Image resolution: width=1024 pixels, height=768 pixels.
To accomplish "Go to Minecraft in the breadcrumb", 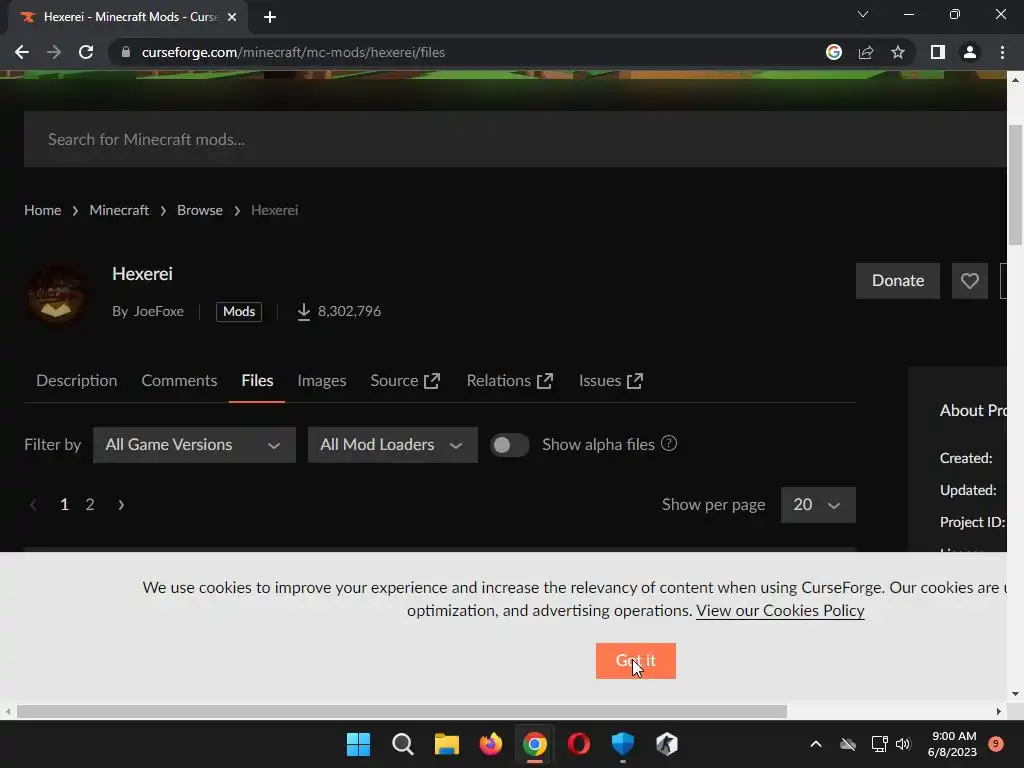I will (119, 210).
